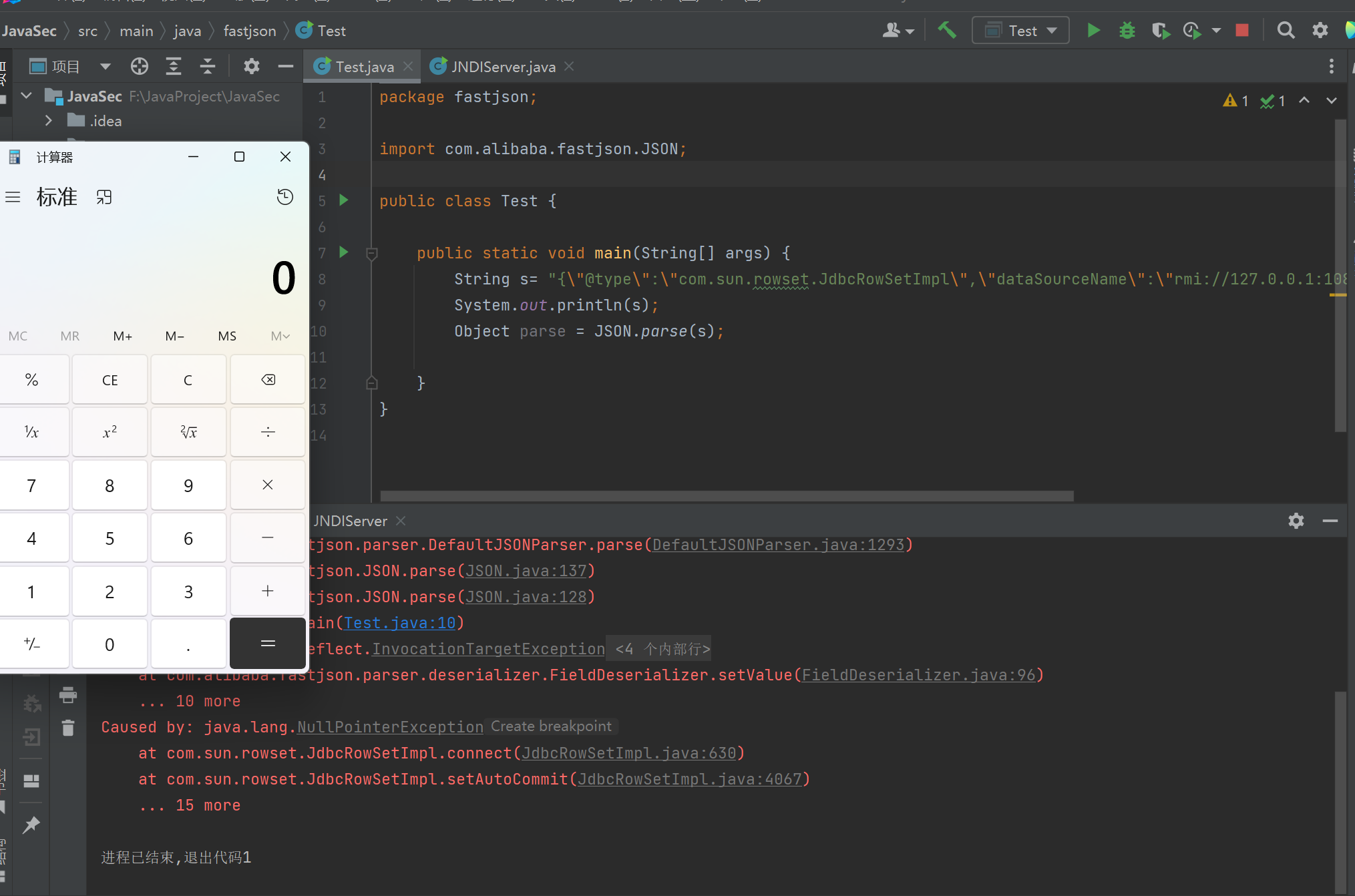Open the Test run configuration dropdown

click(1020, 31)
